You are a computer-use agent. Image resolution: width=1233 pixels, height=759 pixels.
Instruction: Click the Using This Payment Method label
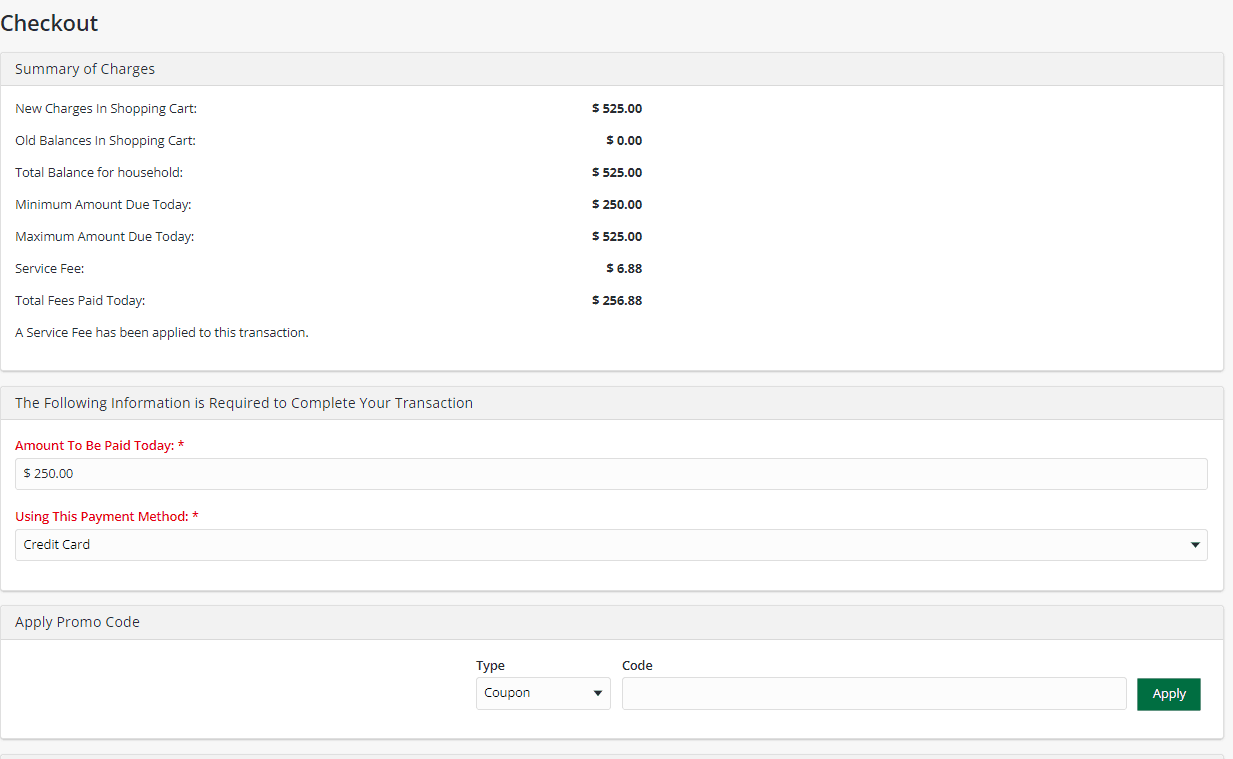[x=107, y=517]
